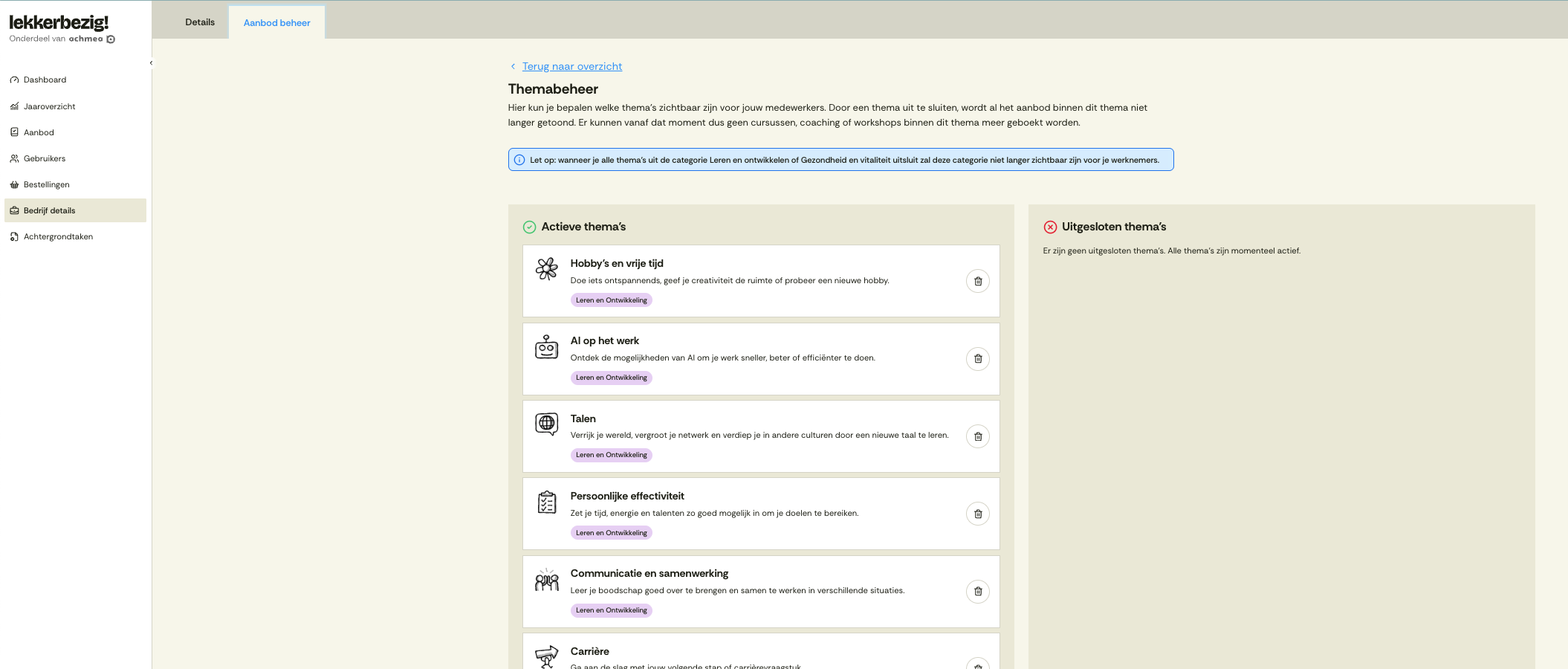
Task: Collapse the sidebar with the arrow toggle
Action: [x=151, y=63]
